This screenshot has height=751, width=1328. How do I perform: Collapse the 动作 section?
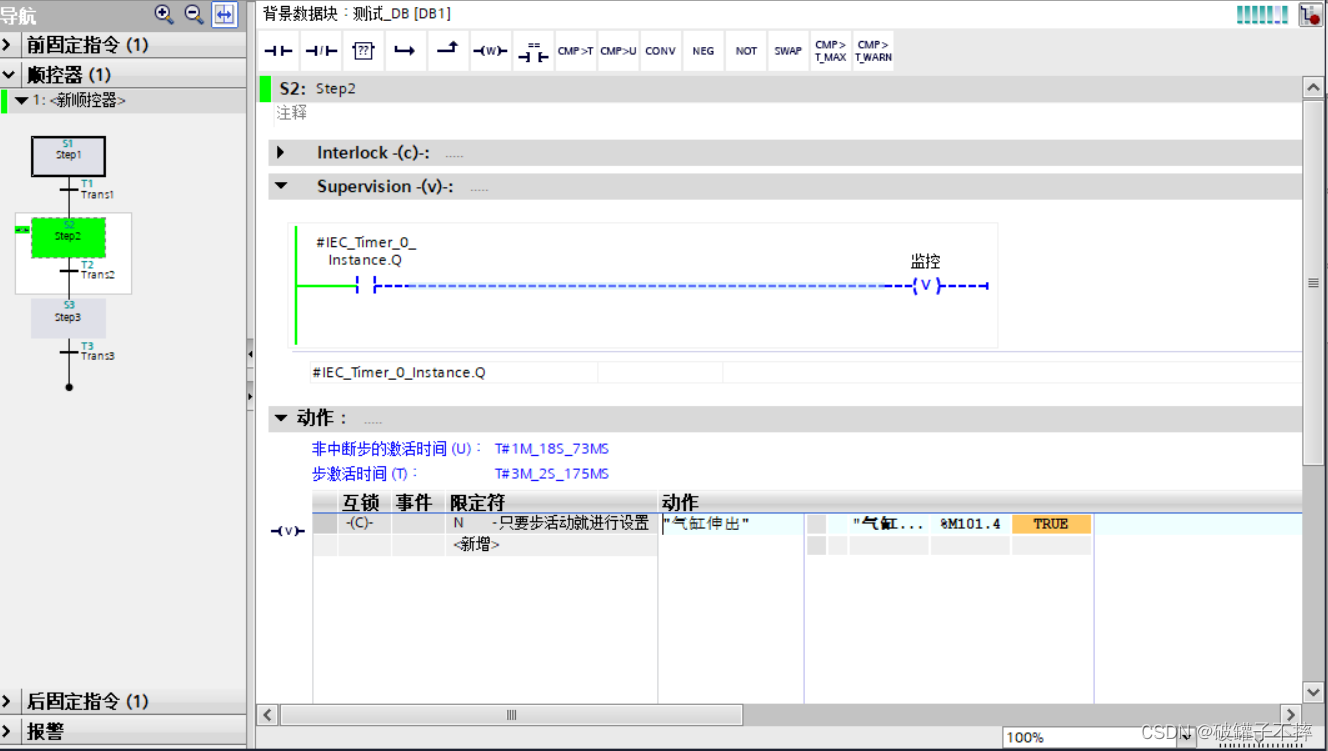[281, 418]
